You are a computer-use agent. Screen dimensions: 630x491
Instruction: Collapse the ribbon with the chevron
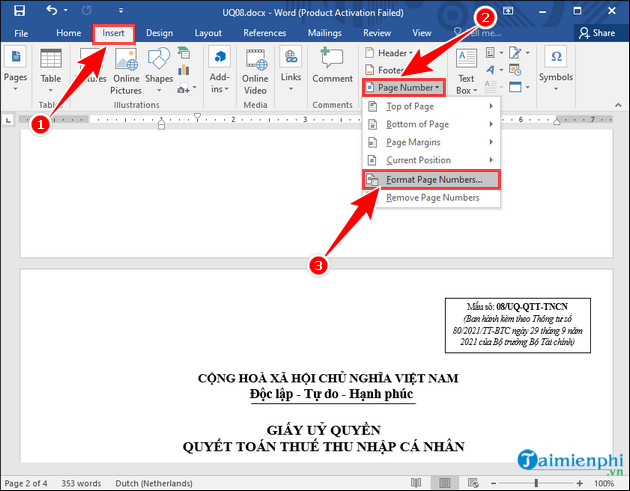coord(618,105)
